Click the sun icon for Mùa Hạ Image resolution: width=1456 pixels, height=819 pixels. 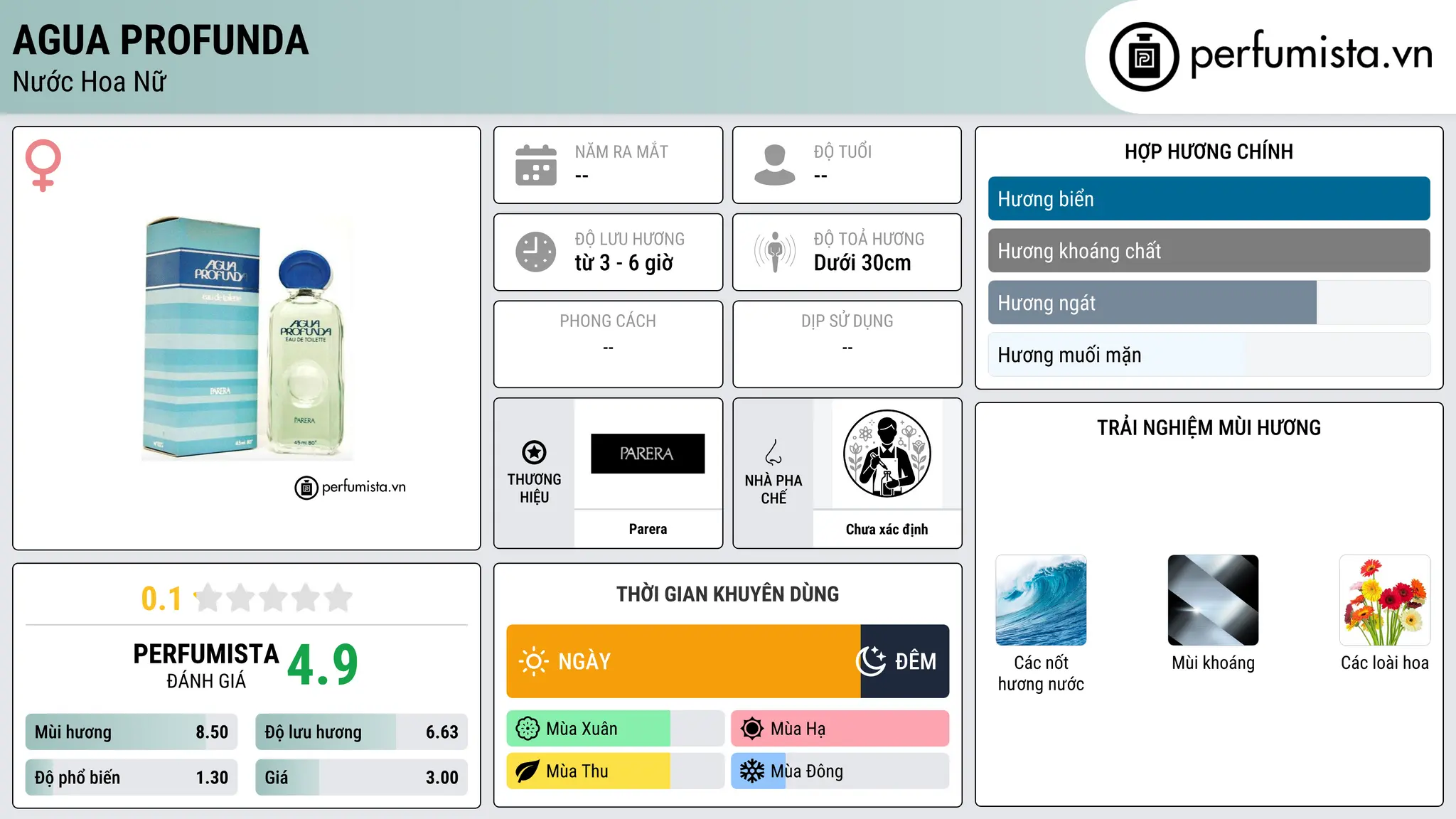click(752, 729)
